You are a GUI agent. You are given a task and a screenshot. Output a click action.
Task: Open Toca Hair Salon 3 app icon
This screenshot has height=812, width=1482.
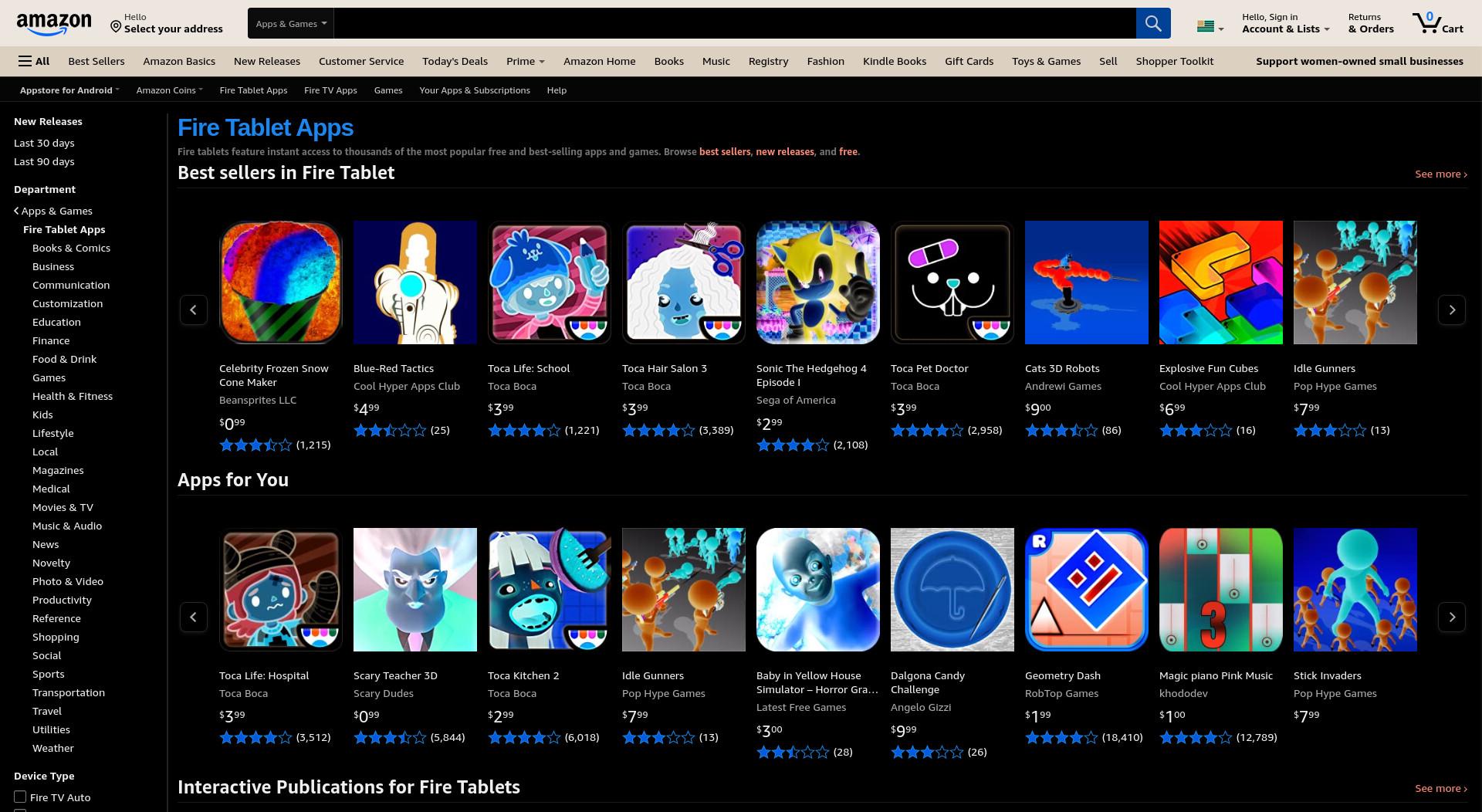tap(684, 283)
